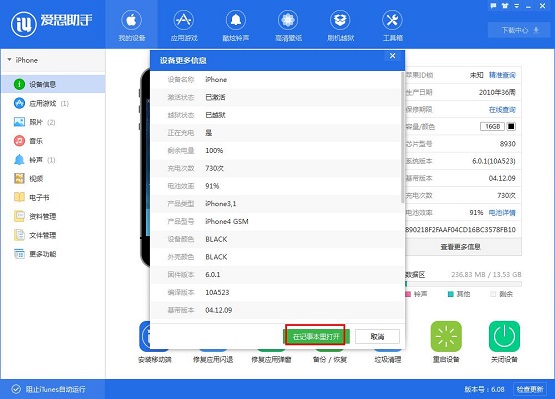This screenshot has height=399, width=555.
Task: Open the 应用游戏 apps and games tab
Action: click(x=184, y=25)
